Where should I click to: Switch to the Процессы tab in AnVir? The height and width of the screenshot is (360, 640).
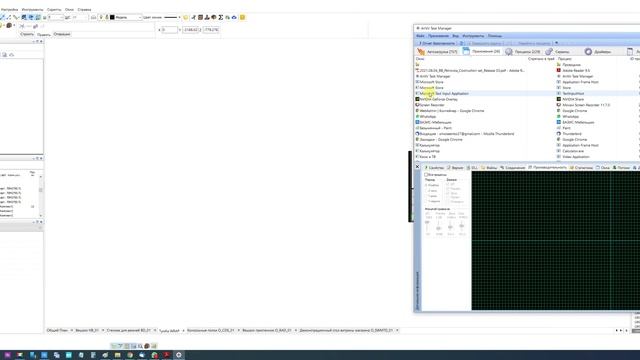click(x=523, y=52)
